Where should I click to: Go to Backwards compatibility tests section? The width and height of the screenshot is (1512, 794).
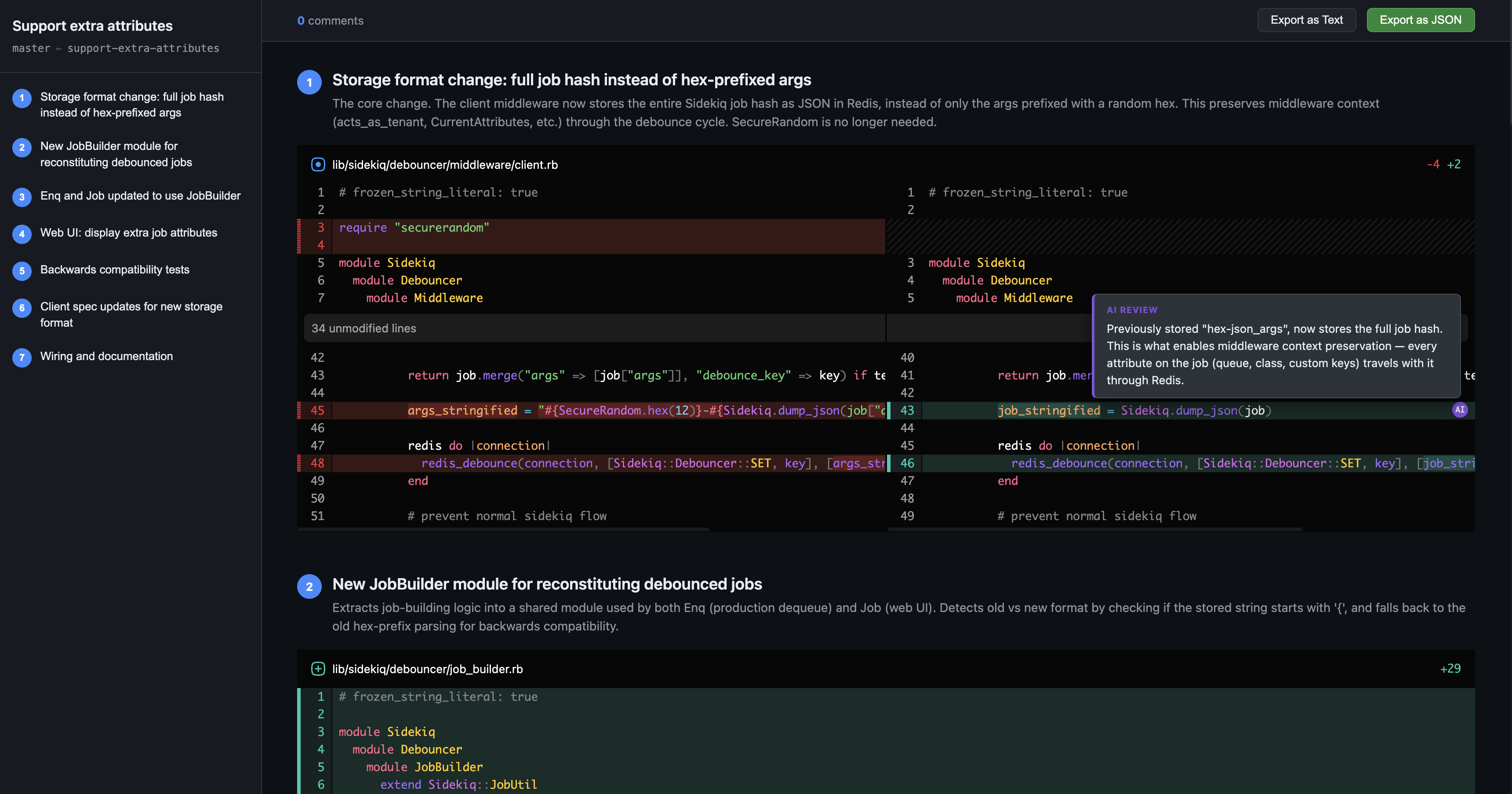point(114,270)
